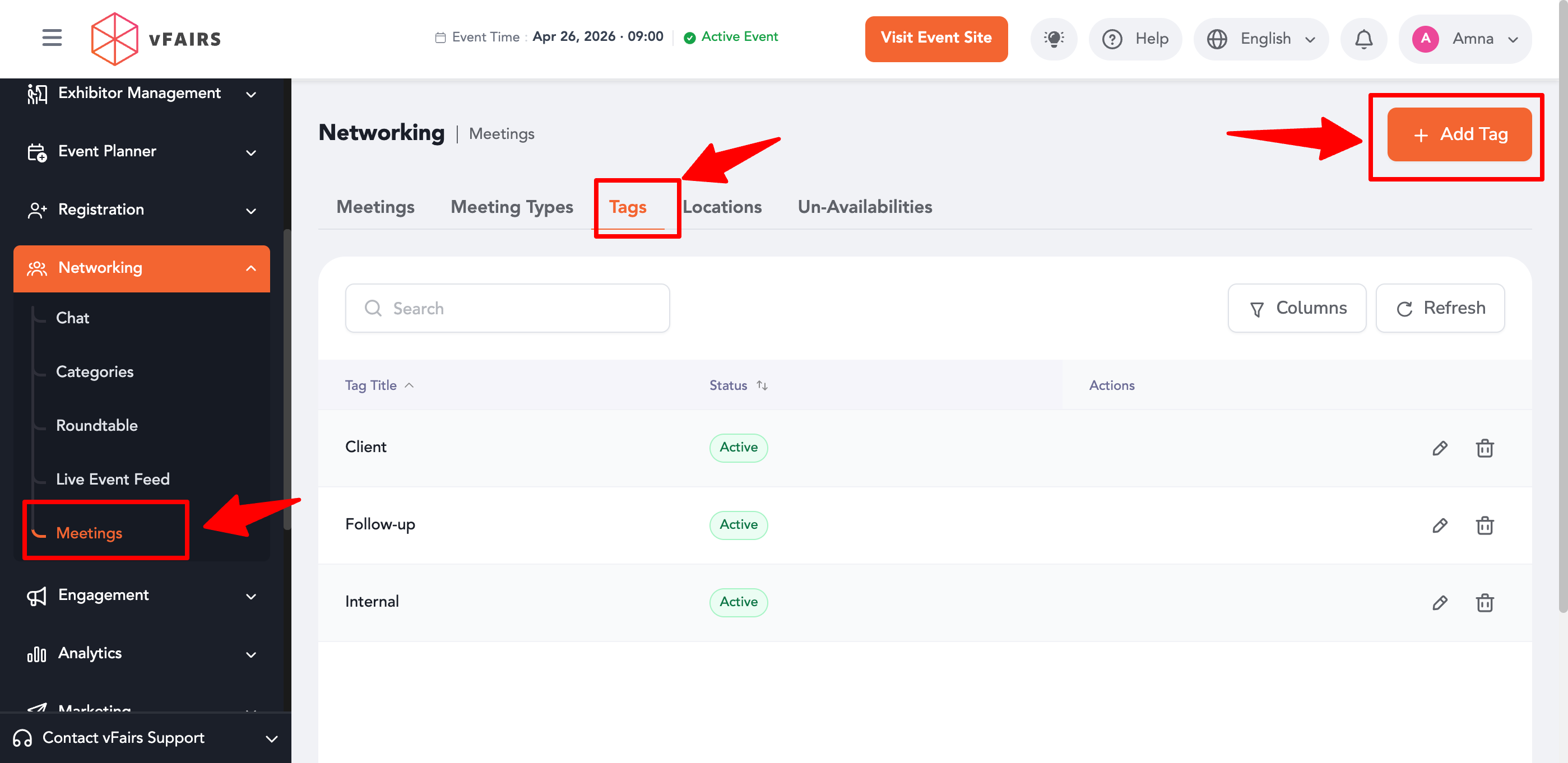1568x763 pixels.
Task: Switch to the Meeting Types tab
Action: point(511,207)
